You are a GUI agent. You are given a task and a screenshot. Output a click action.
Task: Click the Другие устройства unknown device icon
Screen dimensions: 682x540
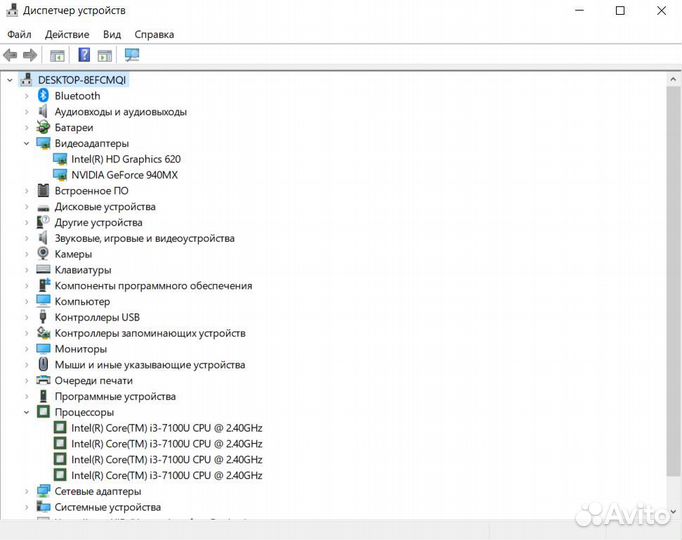tap(43, 222)
